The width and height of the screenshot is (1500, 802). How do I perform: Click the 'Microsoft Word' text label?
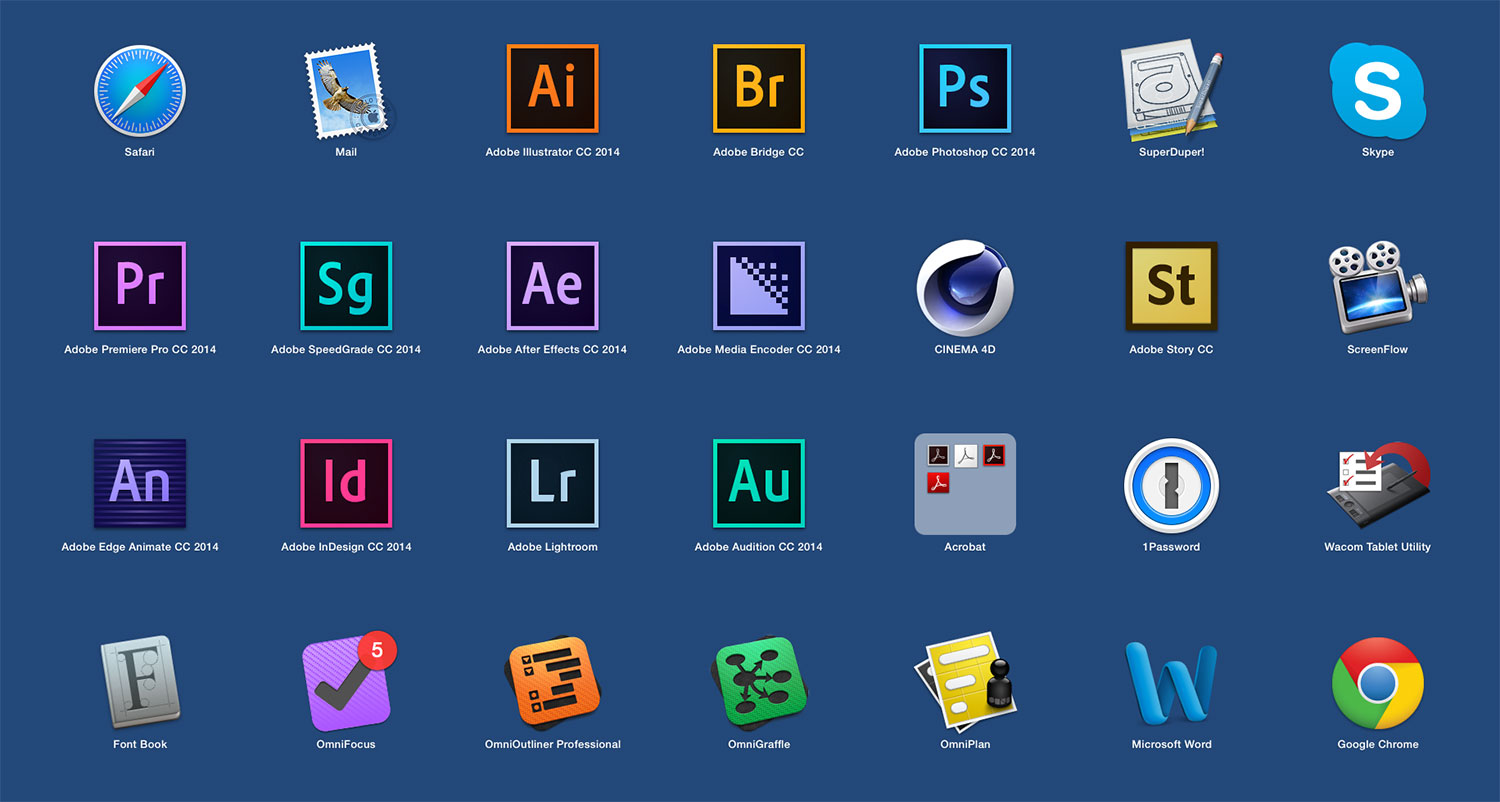click(1171, 744)
